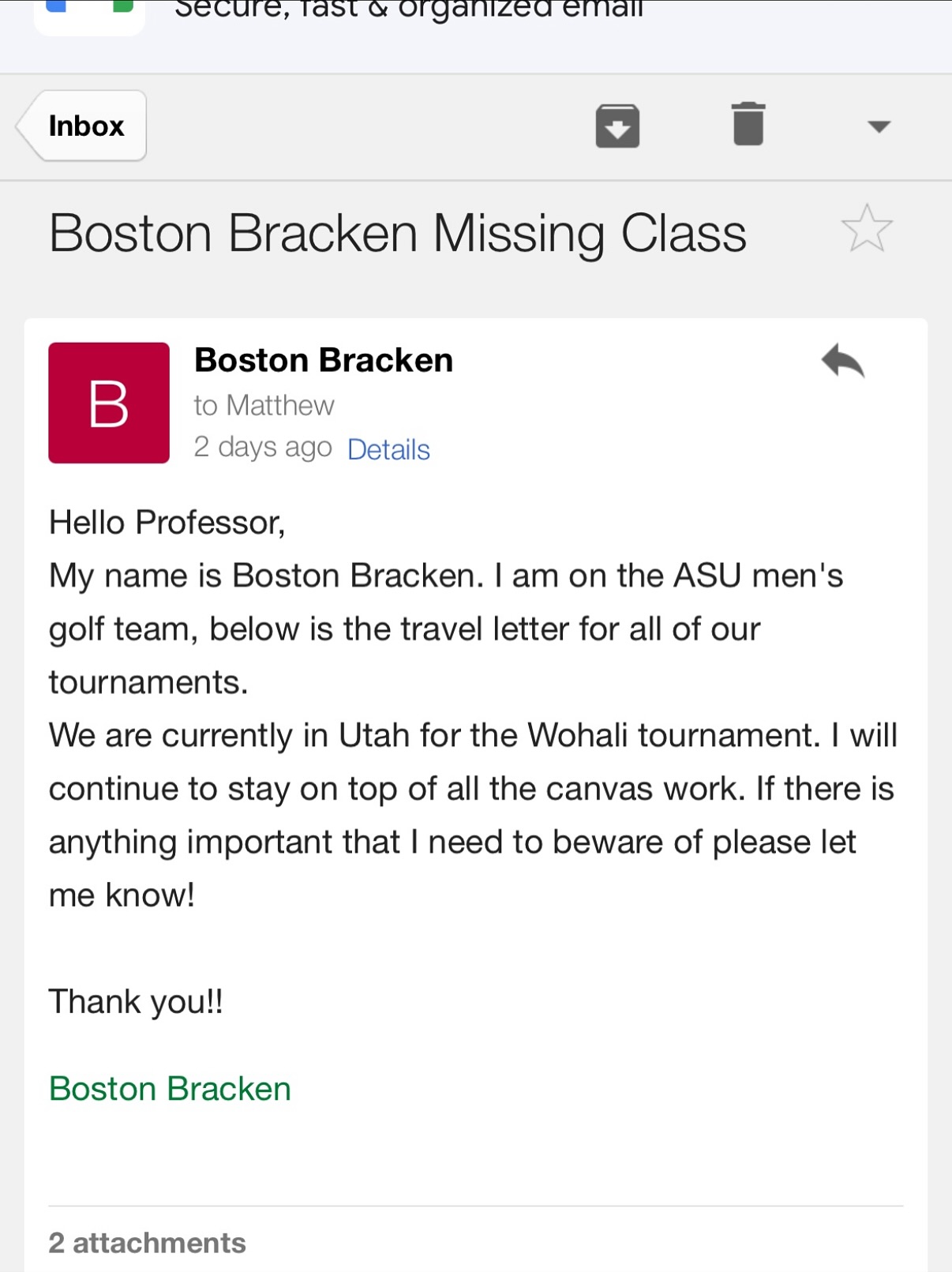952x1272 pixels.
Task: Star the Boston Bracken Missing Class email
Action: click(x=866, y=229)
